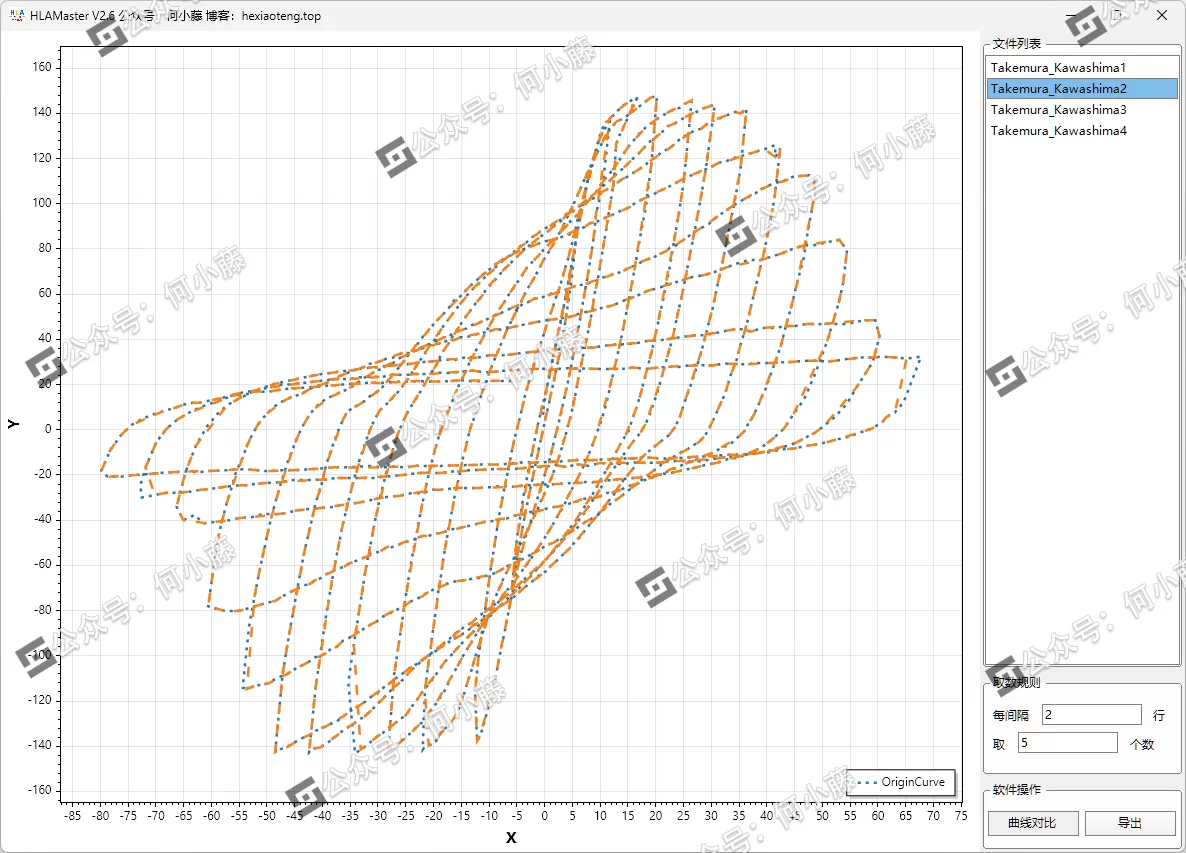The image size is (1186, 853).
Task: Click the 每间隔 row interval input field
Action: click(x=1091, y=714)
